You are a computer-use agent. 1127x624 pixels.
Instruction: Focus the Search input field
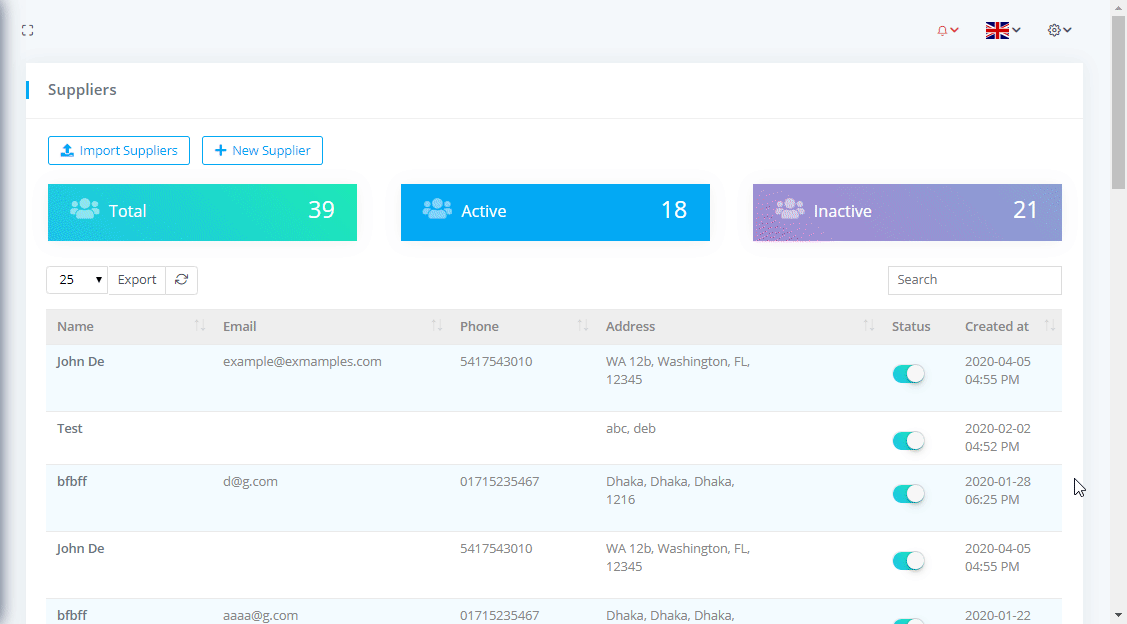[974, 280]
